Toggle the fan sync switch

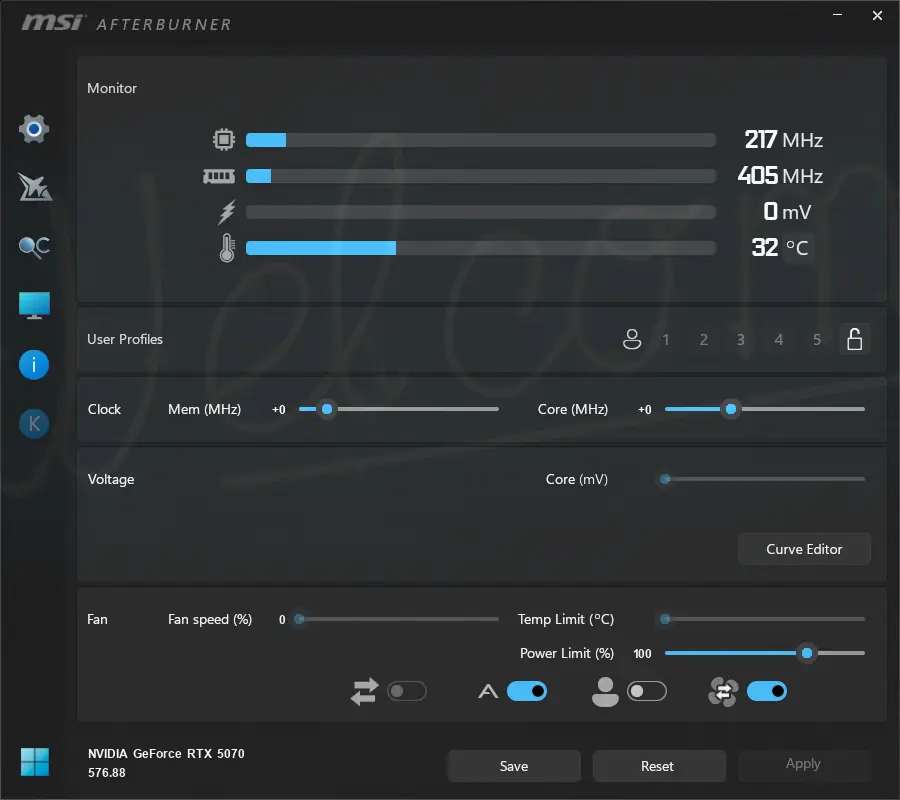pyautogui.click(x=407, y=691)
